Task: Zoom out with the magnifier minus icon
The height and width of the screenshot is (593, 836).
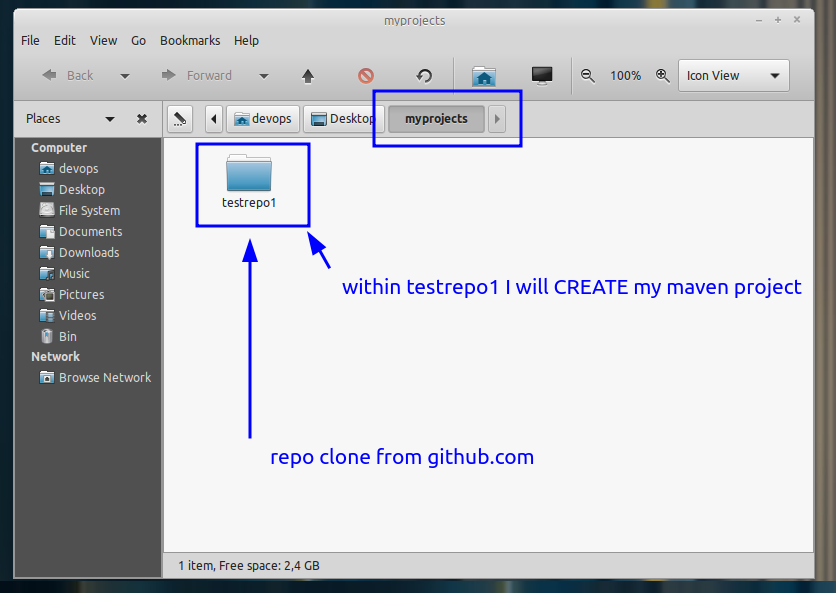Action: (x=588, y=76)
